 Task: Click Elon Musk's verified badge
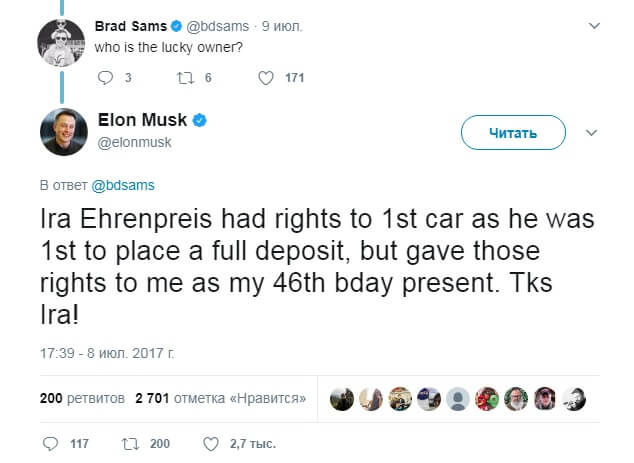[x=200, y=121]
